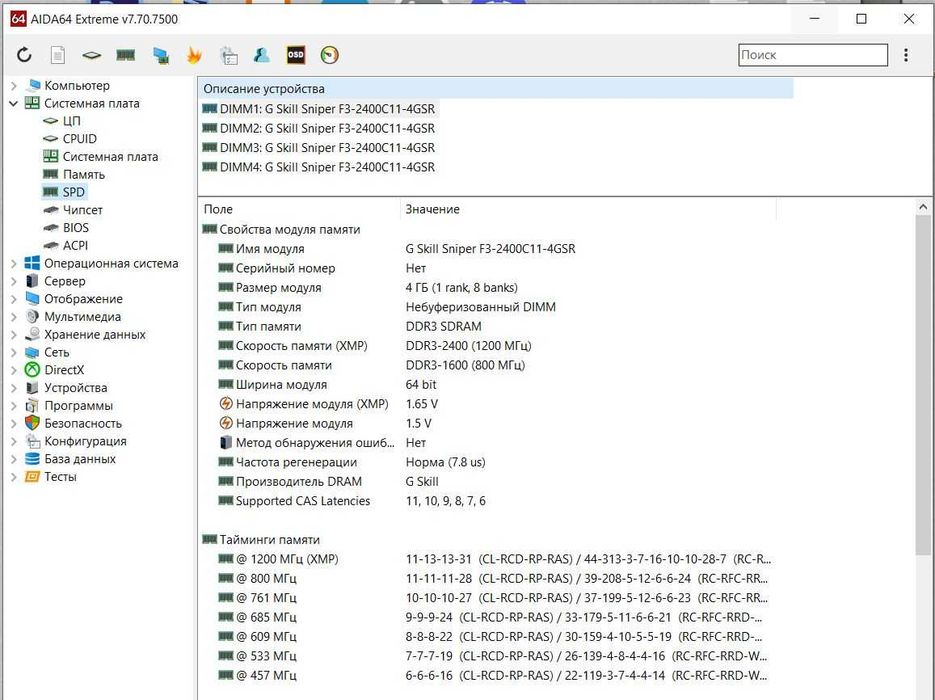935x700 pixels.
Task: Select DIMM4 G Skill Sniper module
Action: tap(319, 167)
